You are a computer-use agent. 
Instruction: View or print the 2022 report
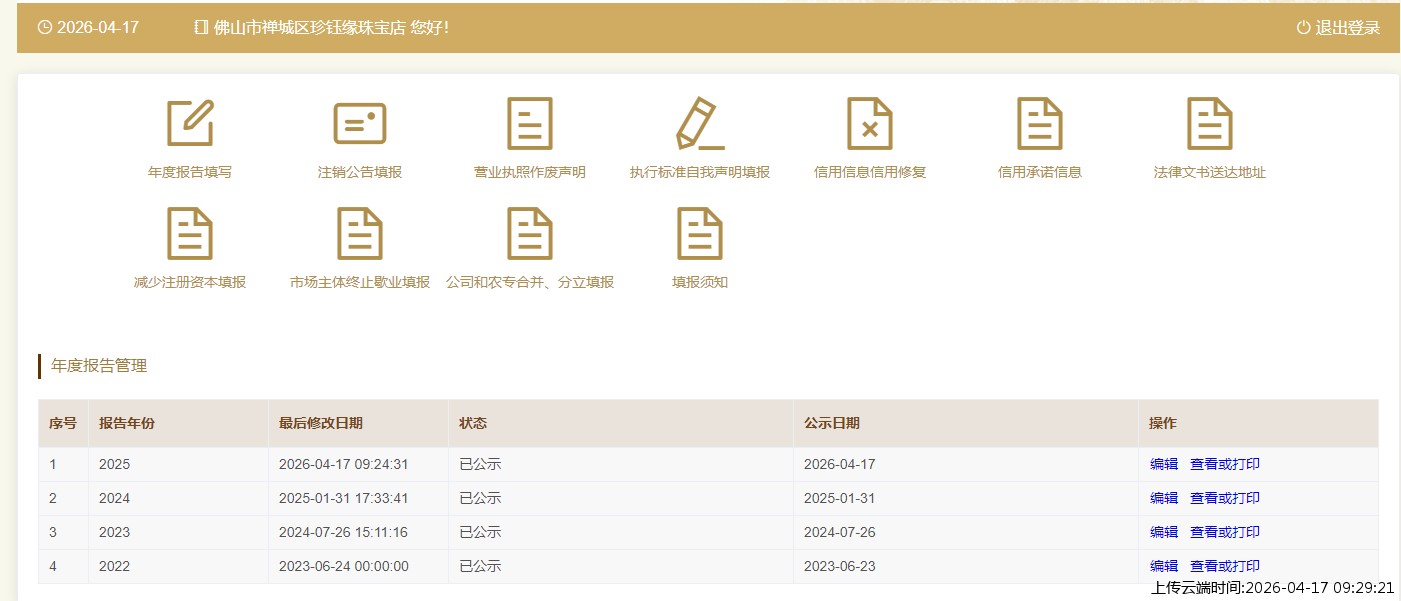click(x=1225, y=566)
